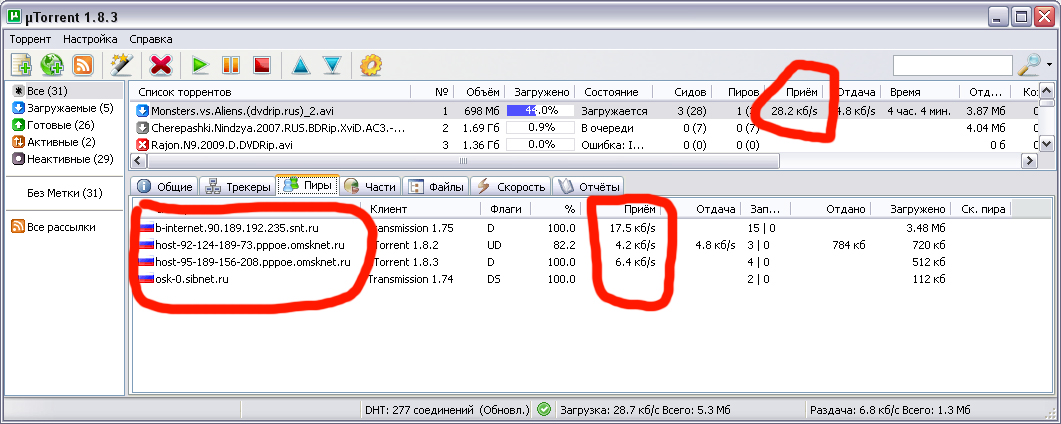Sort torrents by Загружено column header

[541, 92]
